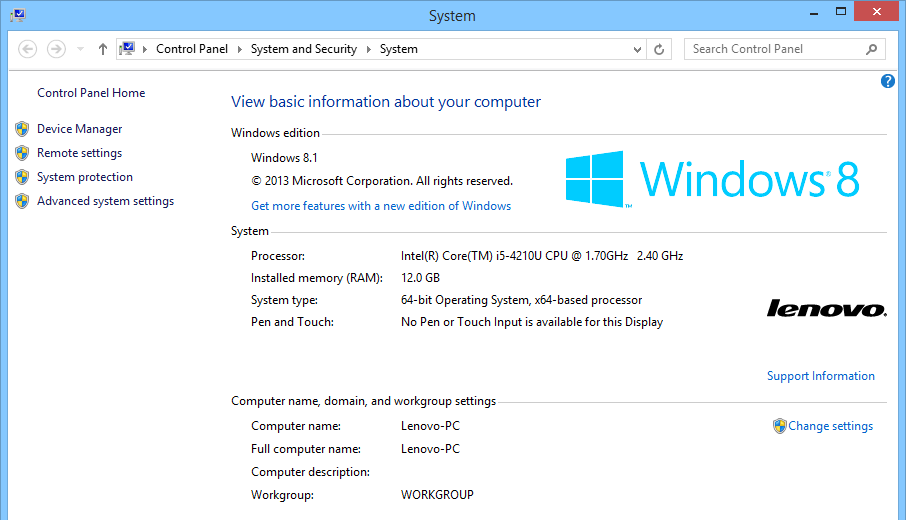Open Control Panel Home
Viewport: 906px width, 520px height.
pos(91,93)
